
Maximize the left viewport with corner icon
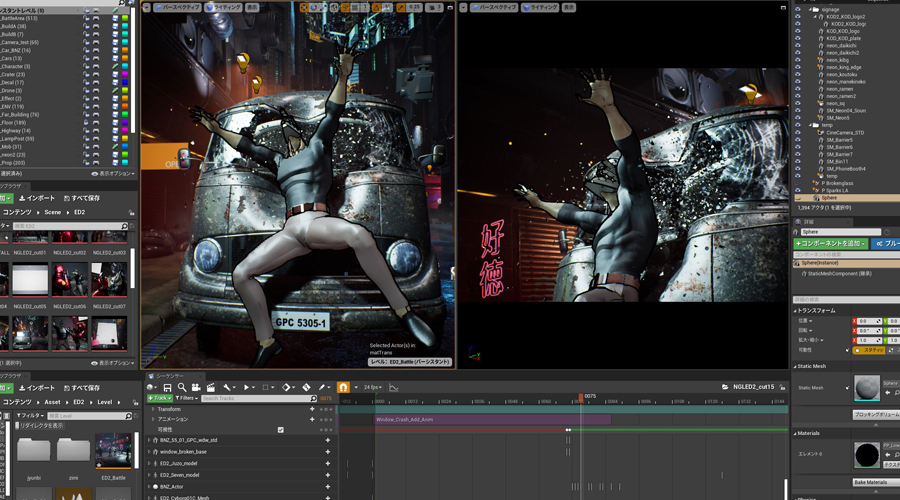click(450, 7)
